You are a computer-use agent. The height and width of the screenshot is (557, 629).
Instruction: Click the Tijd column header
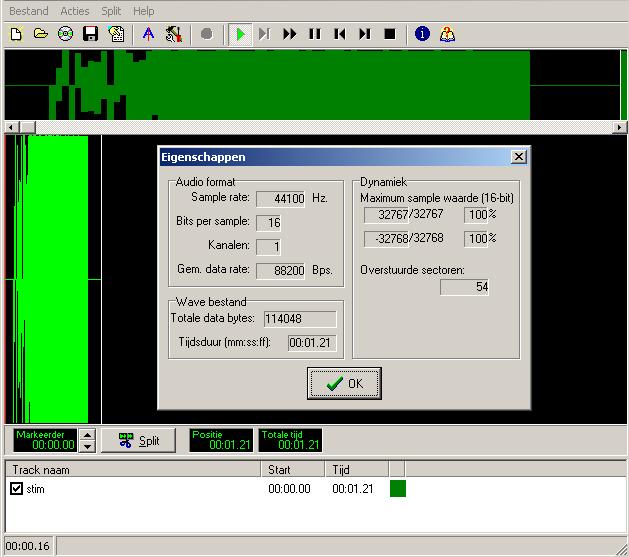click(357, 469)
